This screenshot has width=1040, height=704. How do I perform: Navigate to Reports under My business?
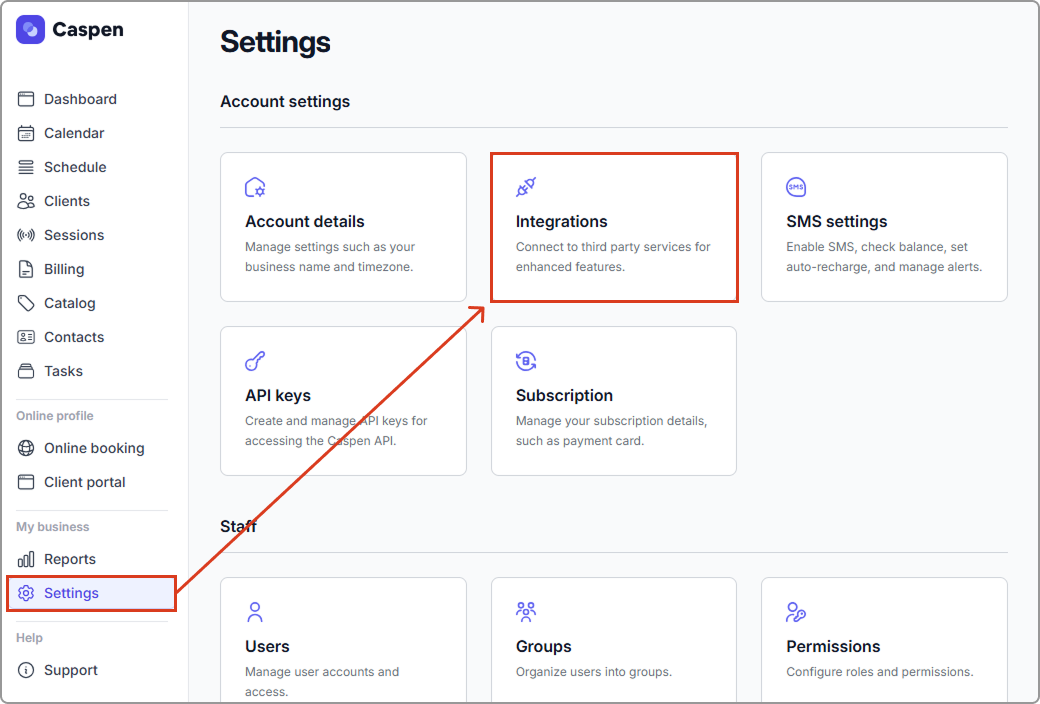[70, 559]
